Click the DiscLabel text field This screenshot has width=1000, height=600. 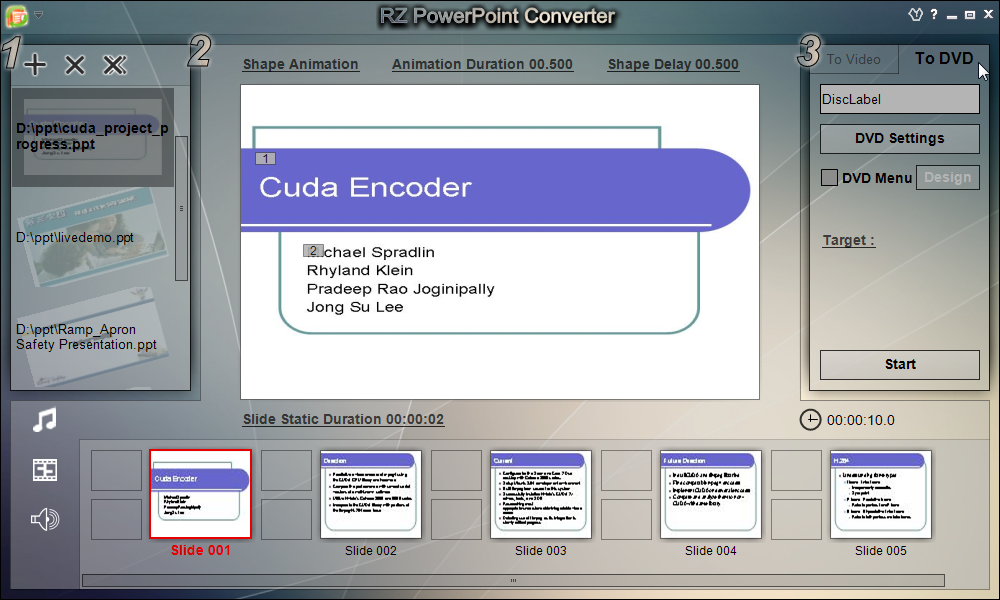(x=898, y=99)
